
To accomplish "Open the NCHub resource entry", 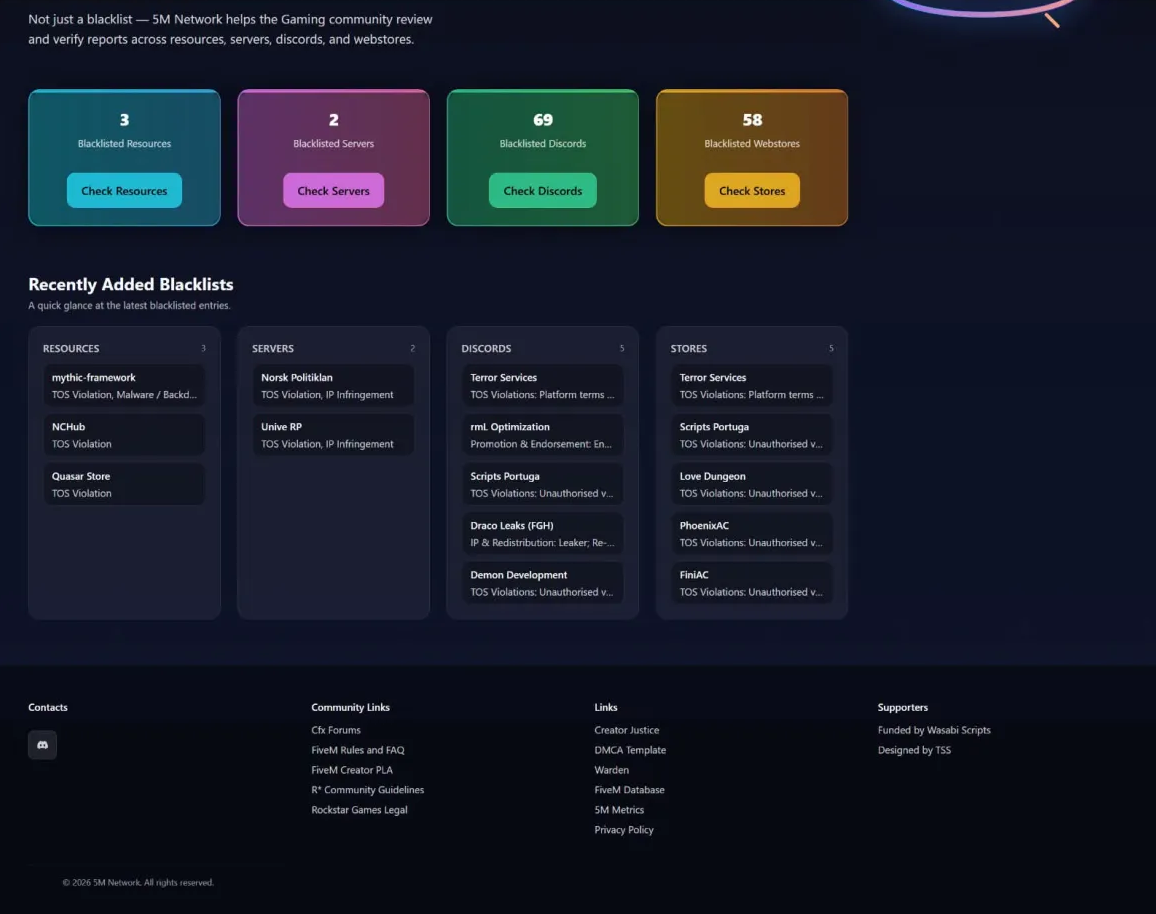I will pos(124,435).
